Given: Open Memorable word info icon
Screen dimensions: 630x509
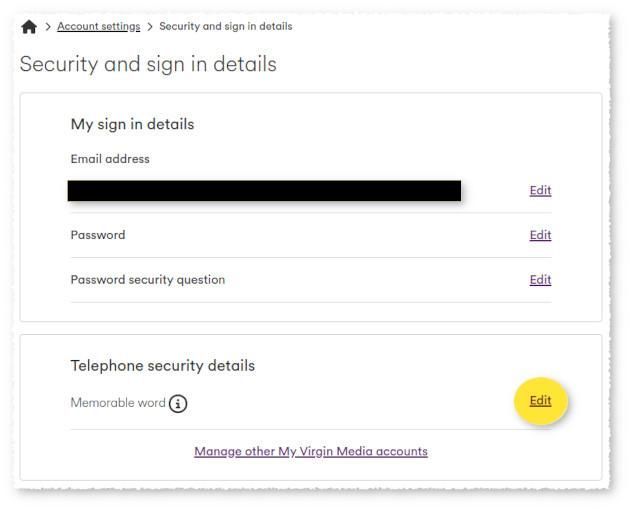Looking at the screenshot, I should point(178,403).
